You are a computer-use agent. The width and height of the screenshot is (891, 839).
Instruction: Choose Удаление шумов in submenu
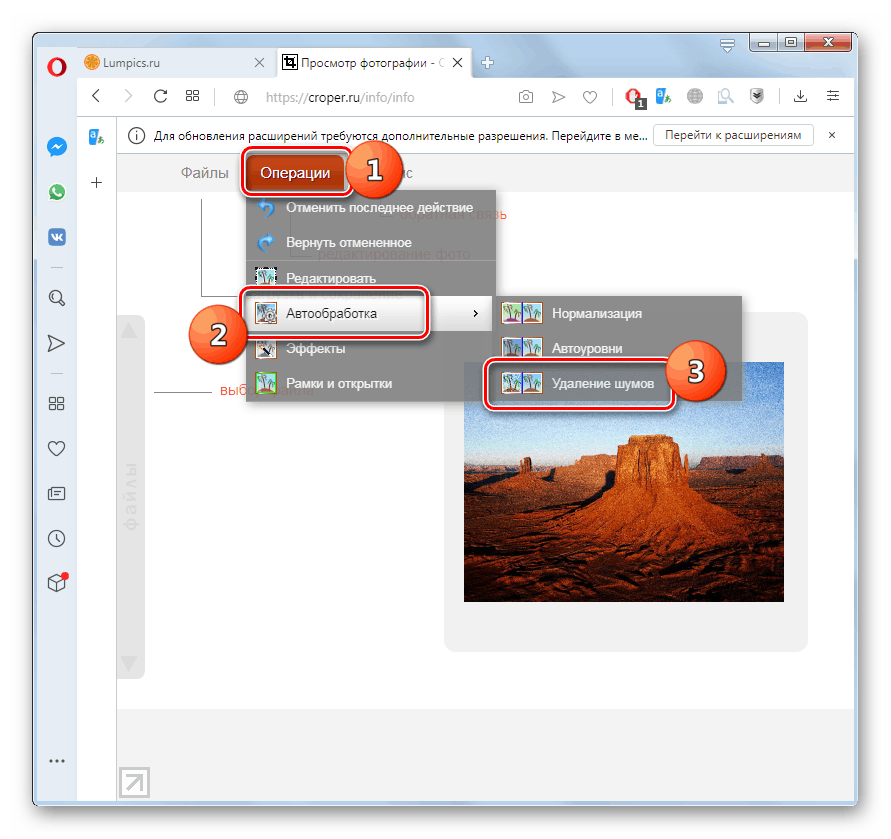pyautogui.click(x=619, y=384)
